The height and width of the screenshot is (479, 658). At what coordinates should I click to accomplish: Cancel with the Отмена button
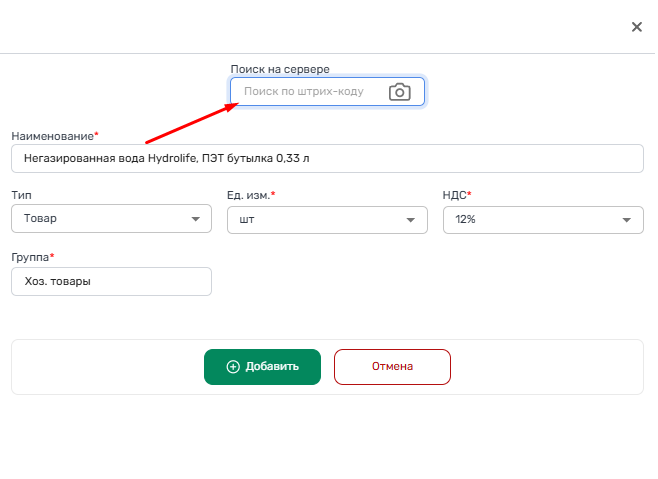point(392,367)
